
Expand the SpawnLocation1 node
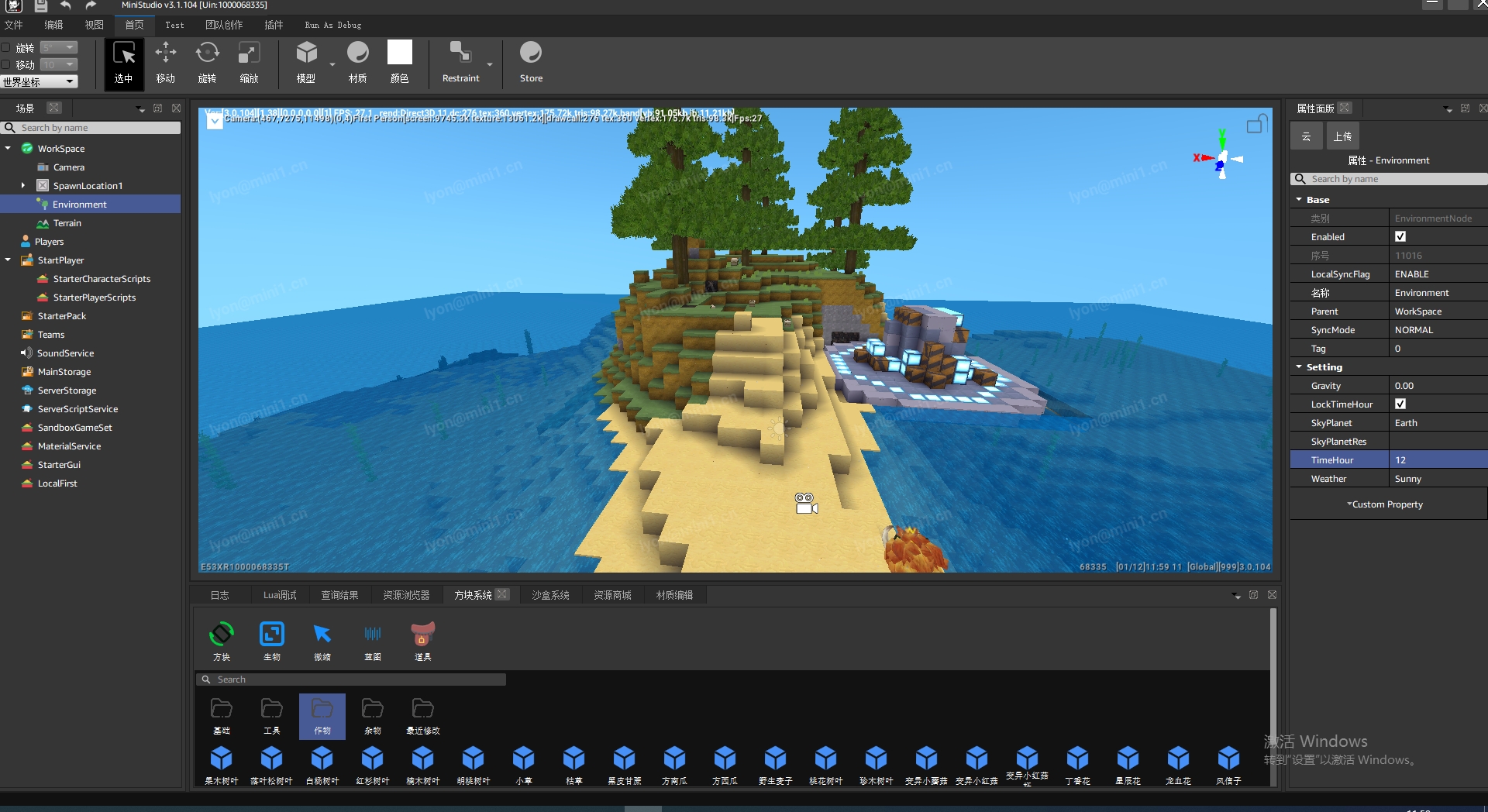(23, 186)
